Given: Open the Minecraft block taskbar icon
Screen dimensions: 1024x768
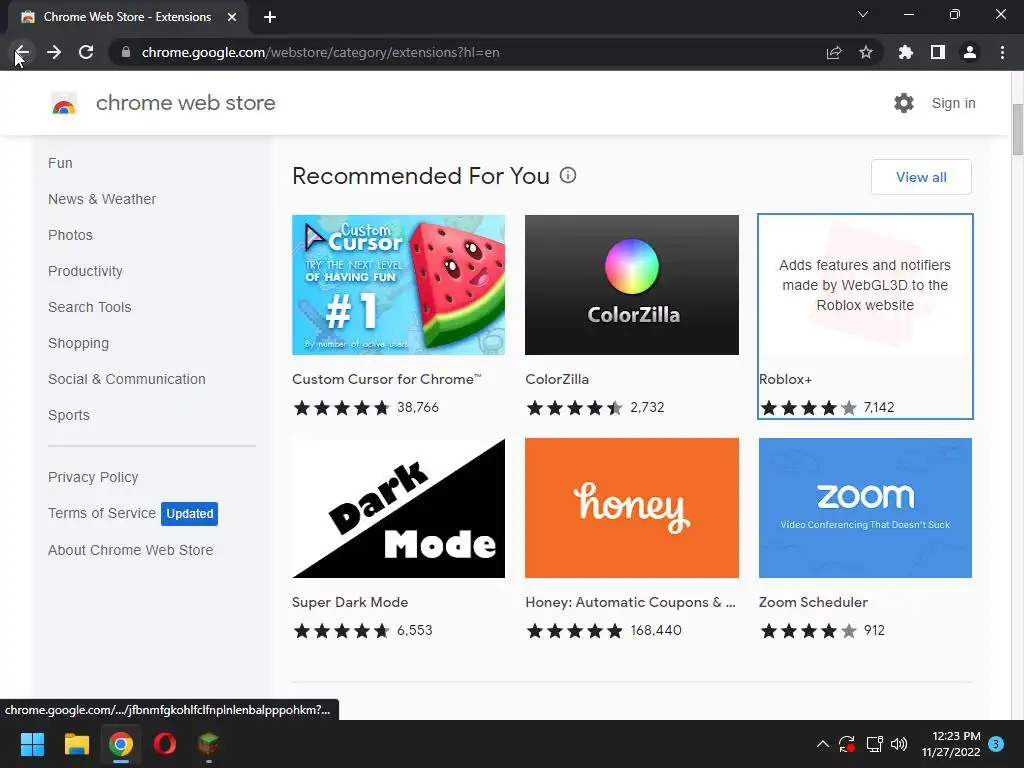Looking at the screenshot, I should click(x=208, y=744).
